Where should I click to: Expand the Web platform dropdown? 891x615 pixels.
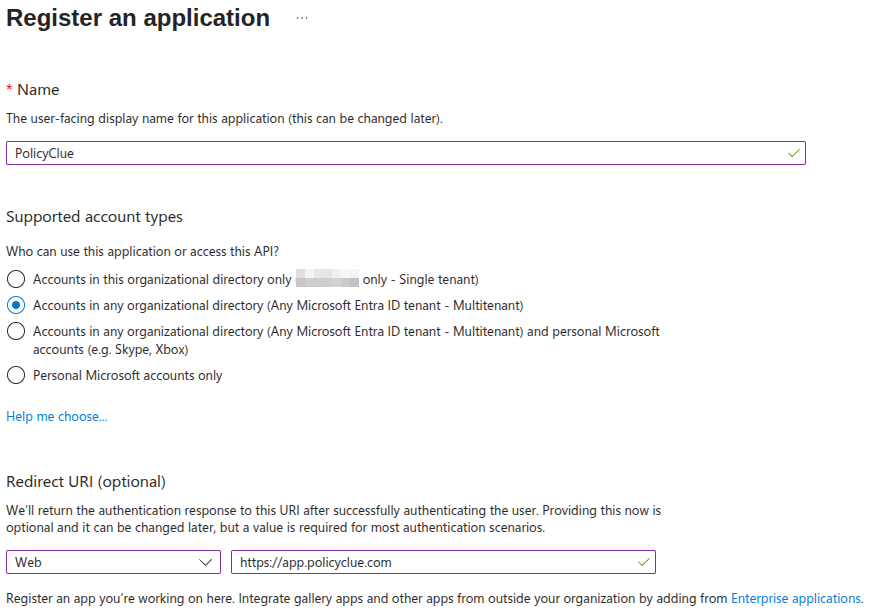[113, 562]
